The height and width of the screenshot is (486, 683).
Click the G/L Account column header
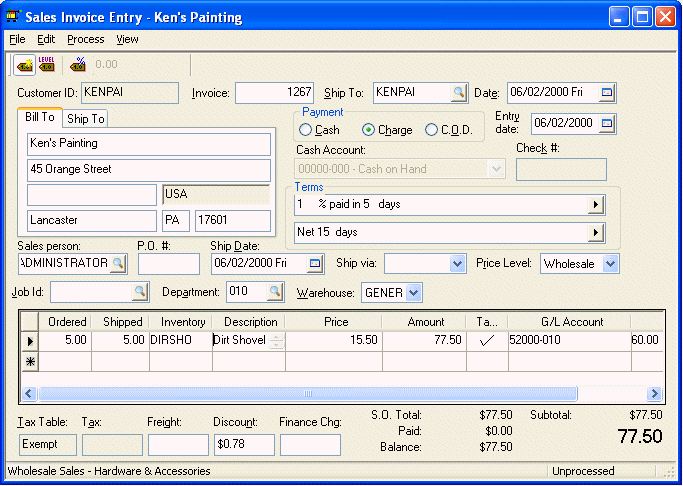click(x=569, y=322)
